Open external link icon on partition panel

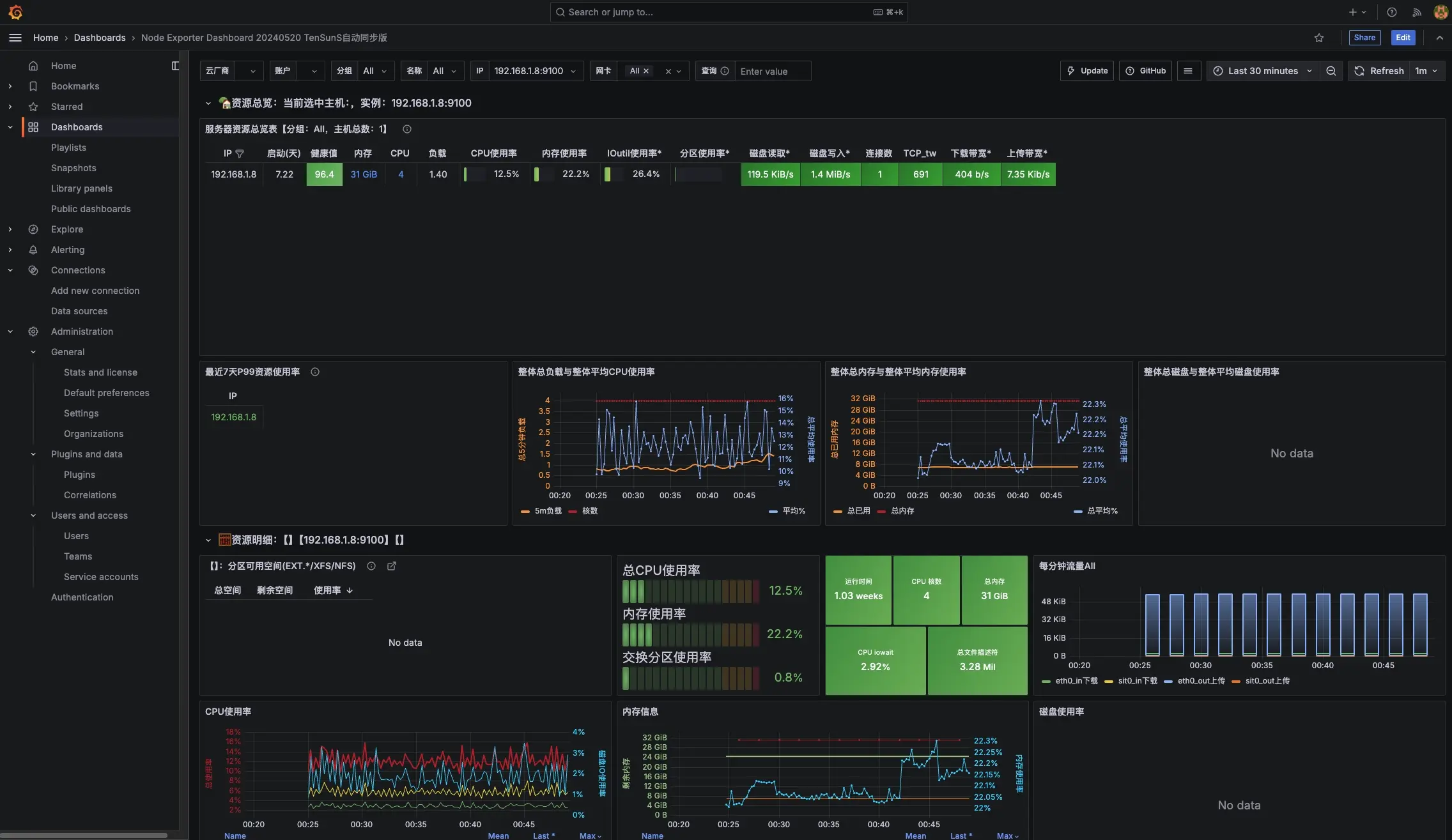[x=392, y=566]
